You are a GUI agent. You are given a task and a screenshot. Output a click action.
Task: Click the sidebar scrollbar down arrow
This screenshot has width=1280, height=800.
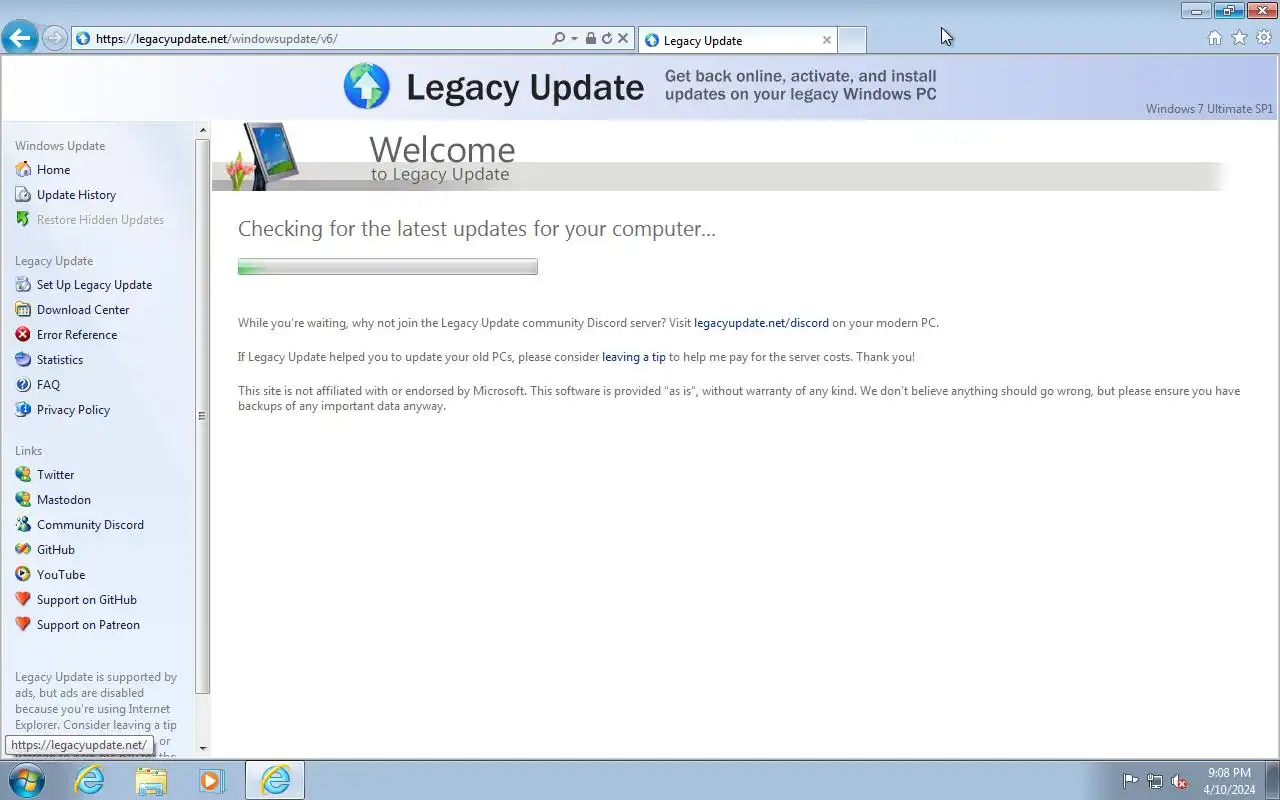(203, 748)
